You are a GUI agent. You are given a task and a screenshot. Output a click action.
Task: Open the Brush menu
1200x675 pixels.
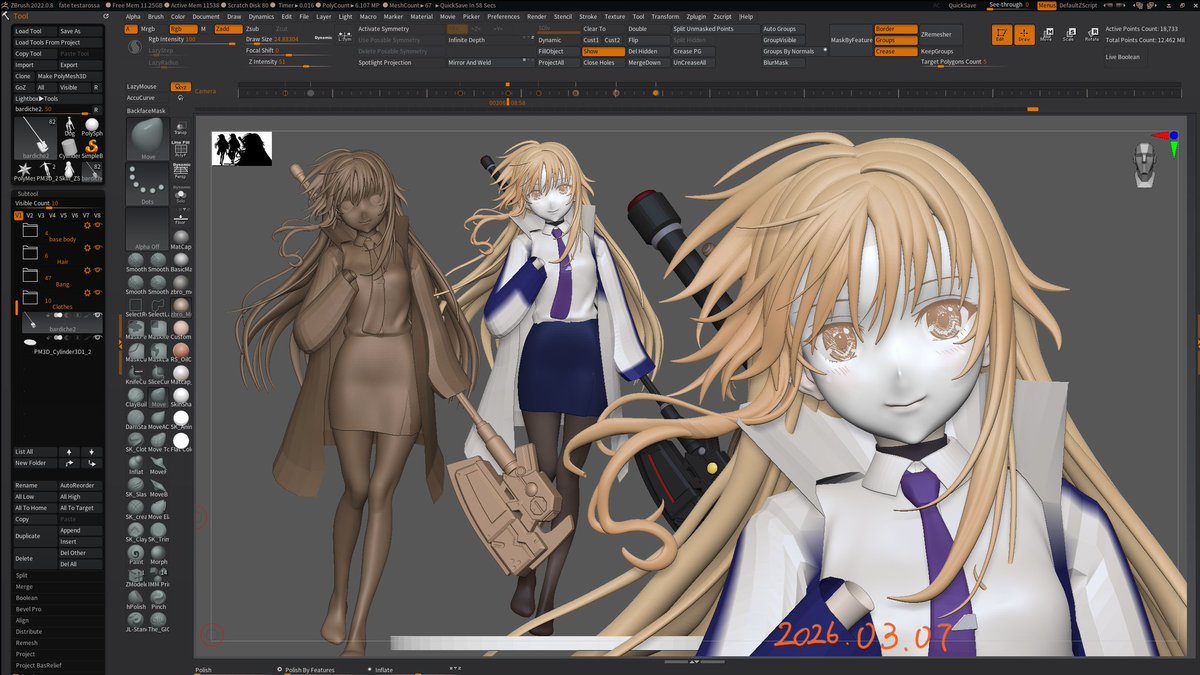(x=156, y=17)
